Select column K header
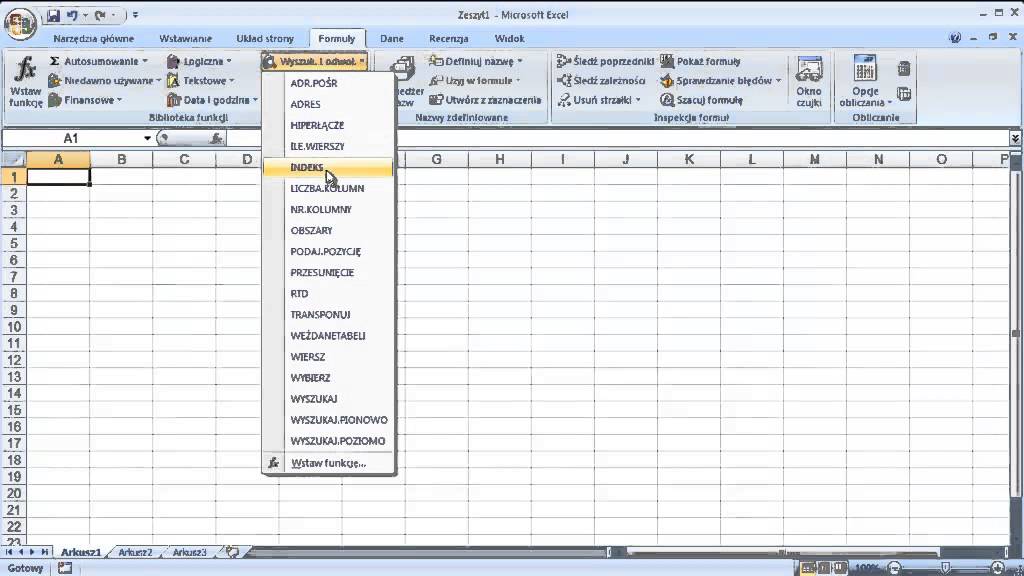Screen dimensions: 1024x576 click(x=688, y=159)
